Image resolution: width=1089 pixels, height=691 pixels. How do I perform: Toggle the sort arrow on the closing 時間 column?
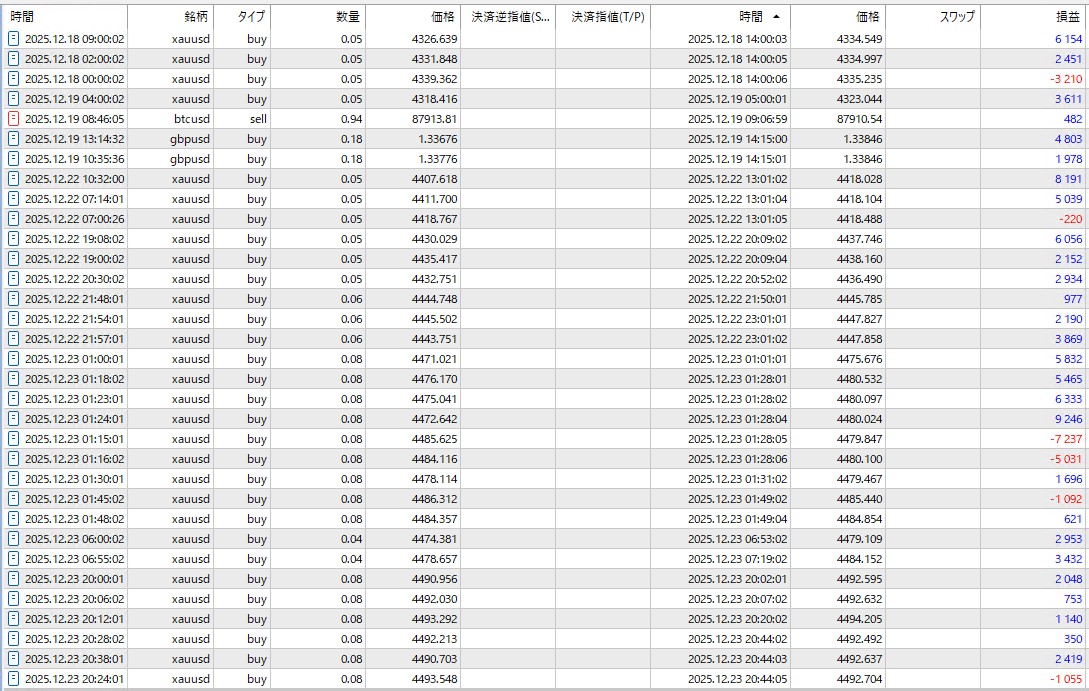[777, 17]
